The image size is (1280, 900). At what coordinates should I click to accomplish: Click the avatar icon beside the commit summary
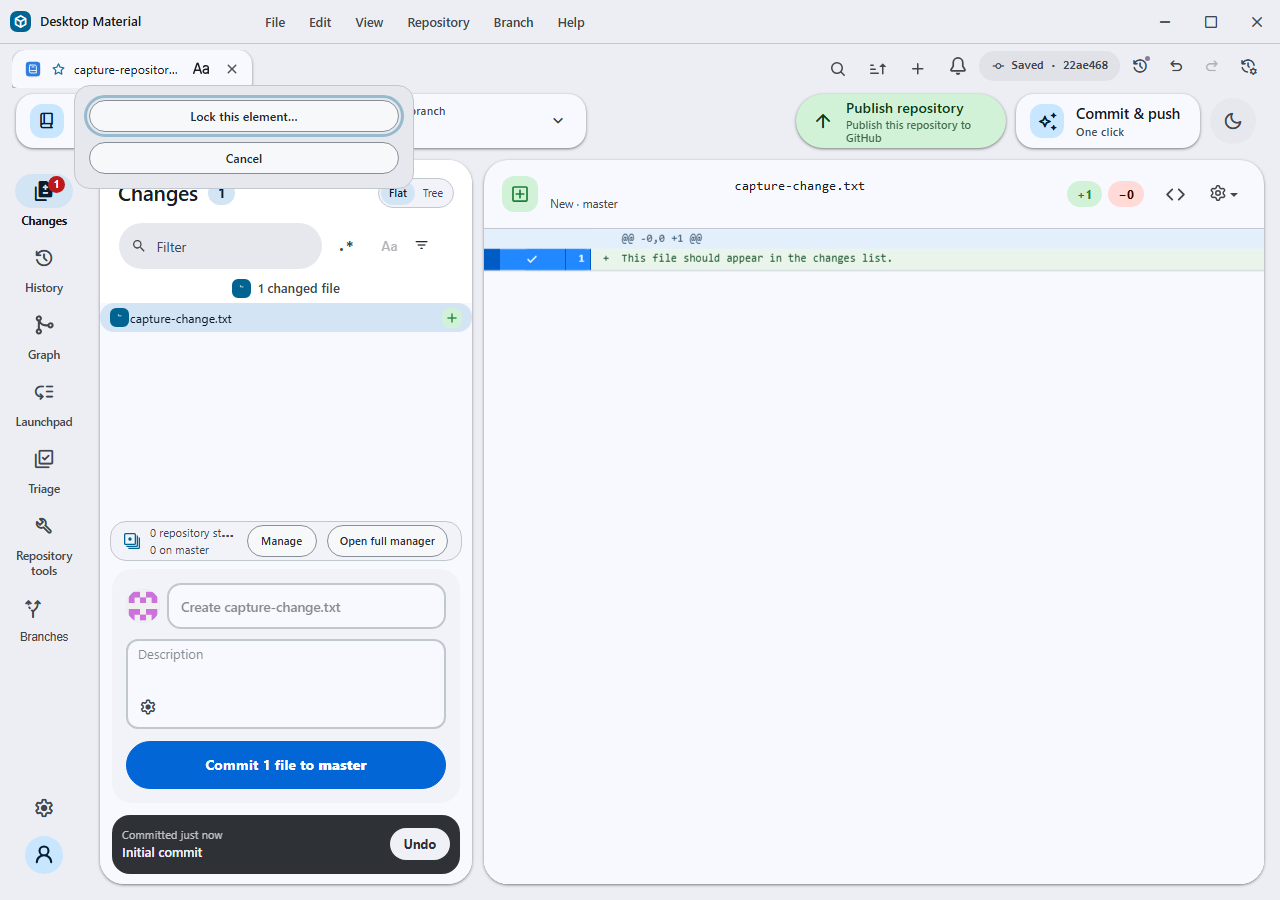(143, 606)
